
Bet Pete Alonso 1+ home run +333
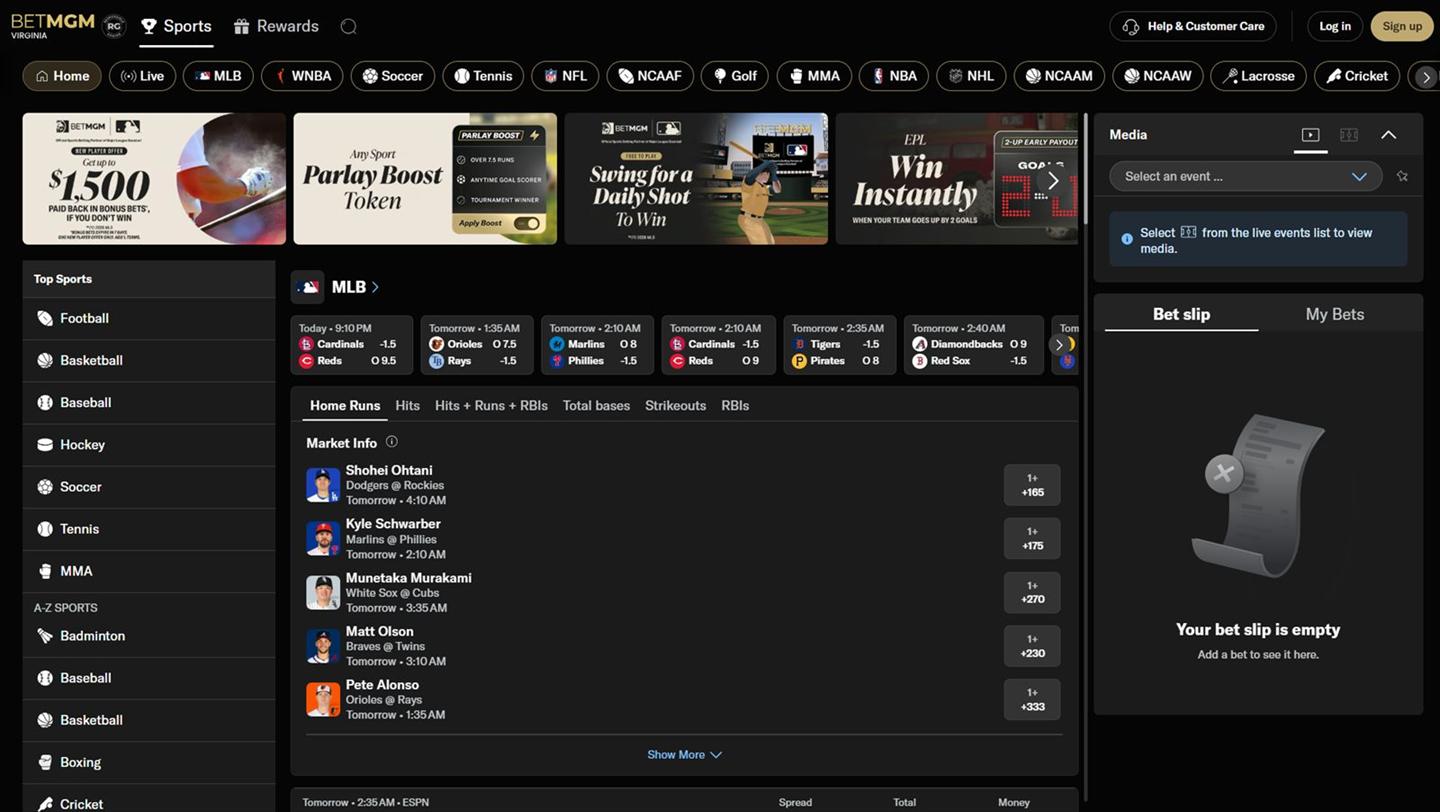click(1032, 699)
